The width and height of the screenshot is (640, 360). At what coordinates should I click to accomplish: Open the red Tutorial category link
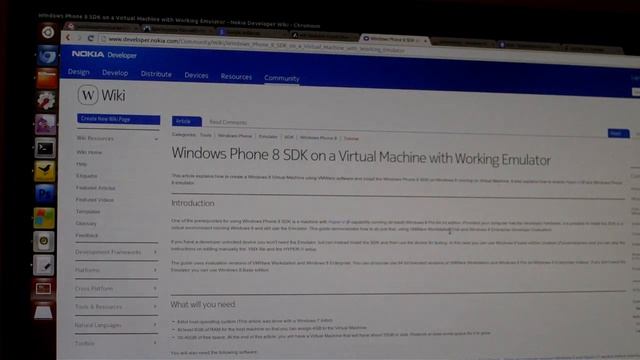point(351,139)
